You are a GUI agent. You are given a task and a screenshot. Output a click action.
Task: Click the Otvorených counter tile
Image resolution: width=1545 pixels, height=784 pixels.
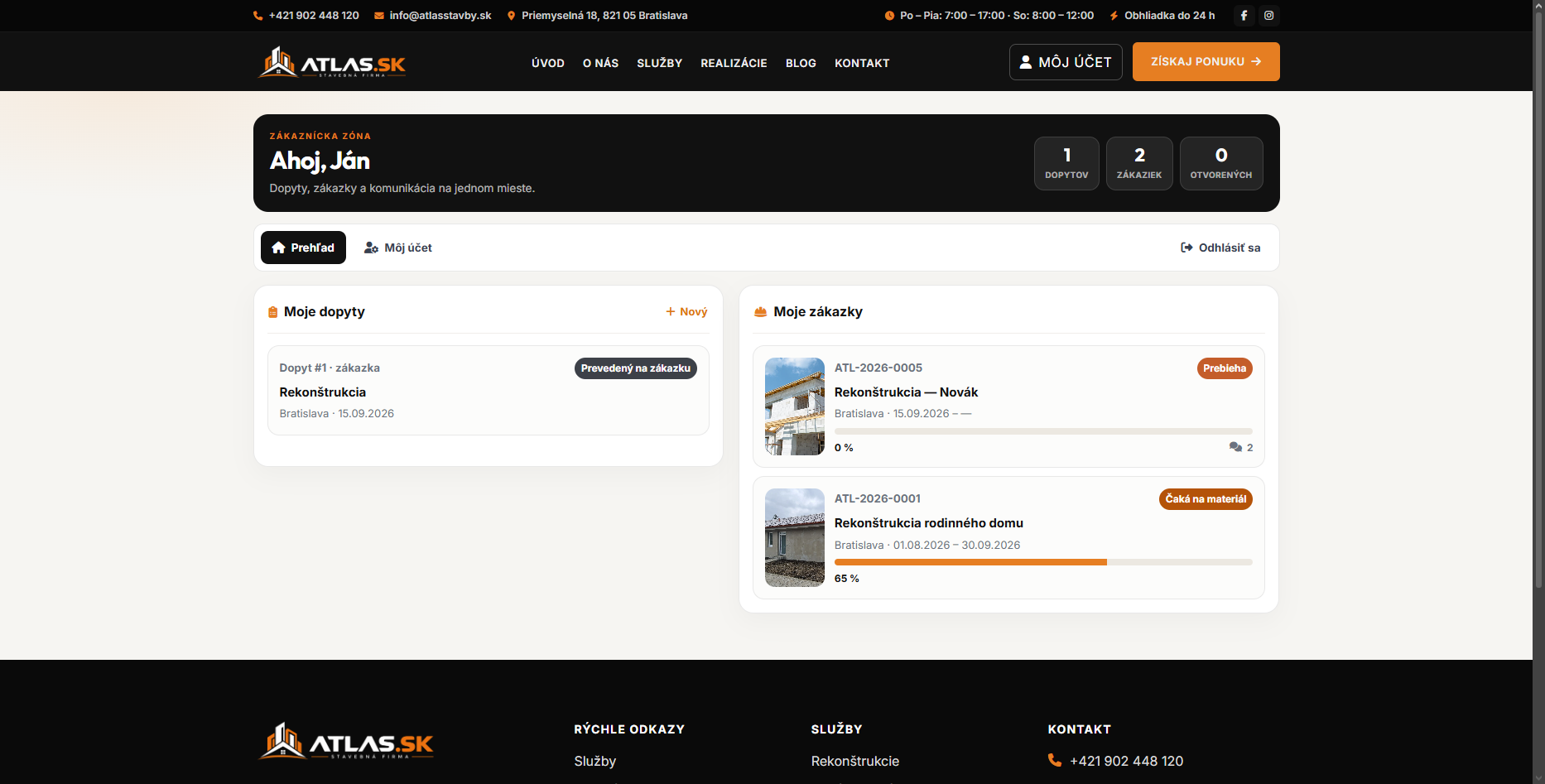pyautogui.click(x=1221, y=163)
